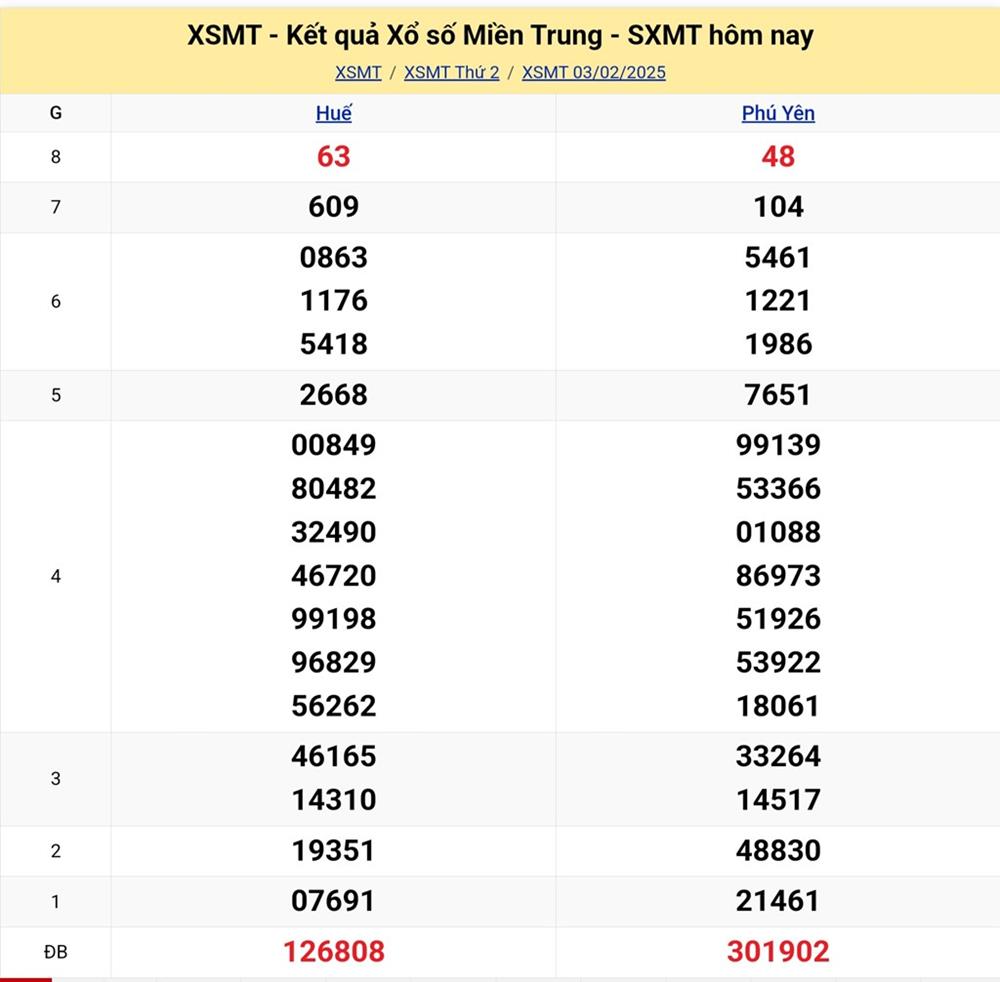The width and height of the screenshot is (1000, 982).
Task: Click Phú Yên prize 5 number 7651
Action: pyautogui.click(x=778, y=395)
